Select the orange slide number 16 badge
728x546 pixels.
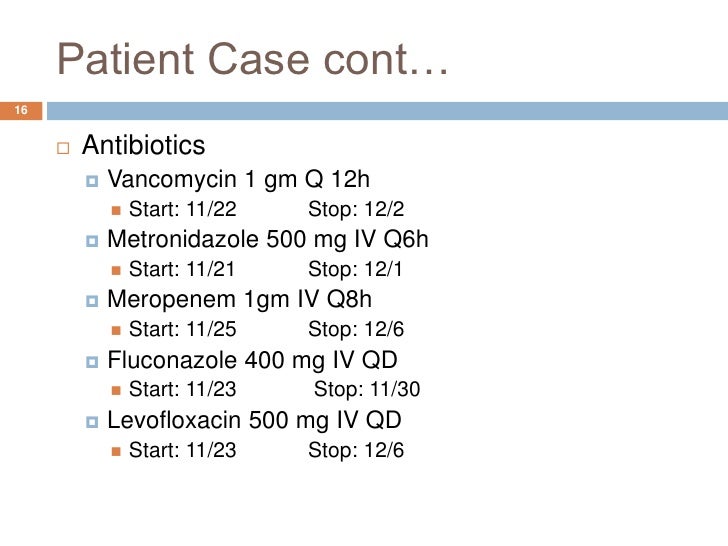pyautogui.click(x=21, y=110)
